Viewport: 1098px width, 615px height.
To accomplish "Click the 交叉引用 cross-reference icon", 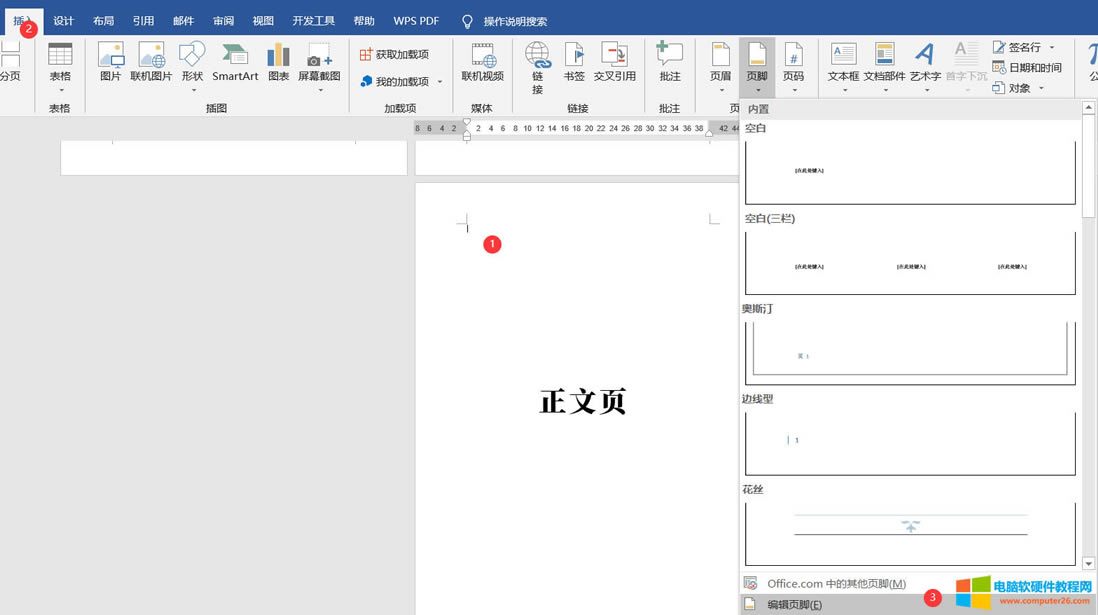I will coord(614,62).
